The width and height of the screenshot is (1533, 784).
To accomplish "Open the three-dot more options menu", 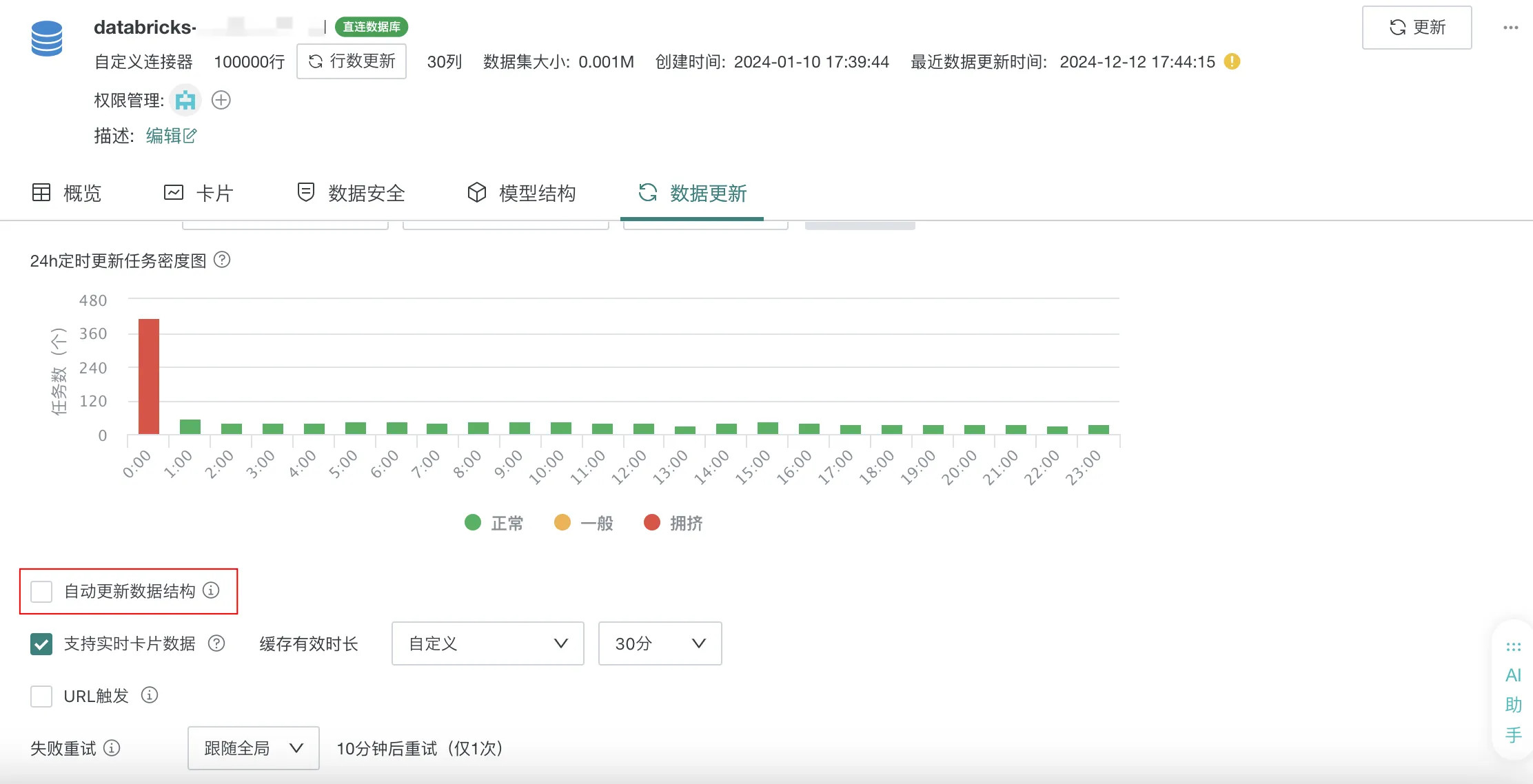I will point(1510,28).
